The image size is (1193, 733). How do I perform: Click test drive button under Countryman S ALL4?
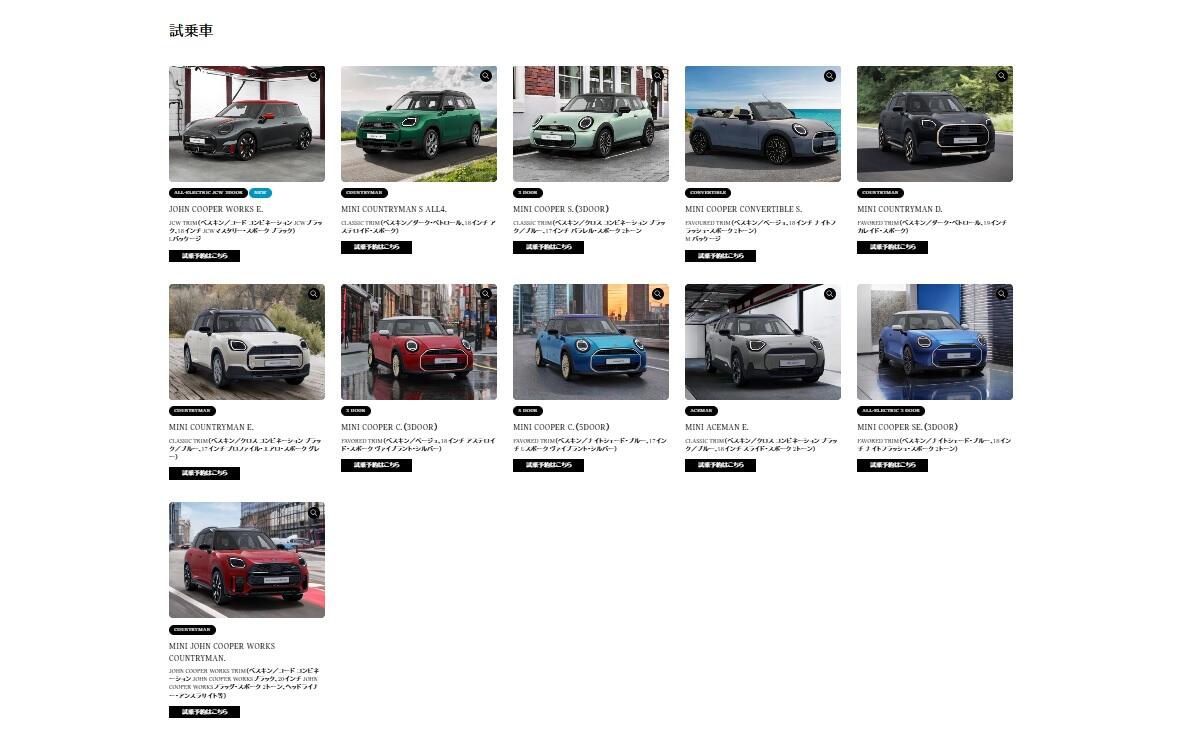(376, 247)
